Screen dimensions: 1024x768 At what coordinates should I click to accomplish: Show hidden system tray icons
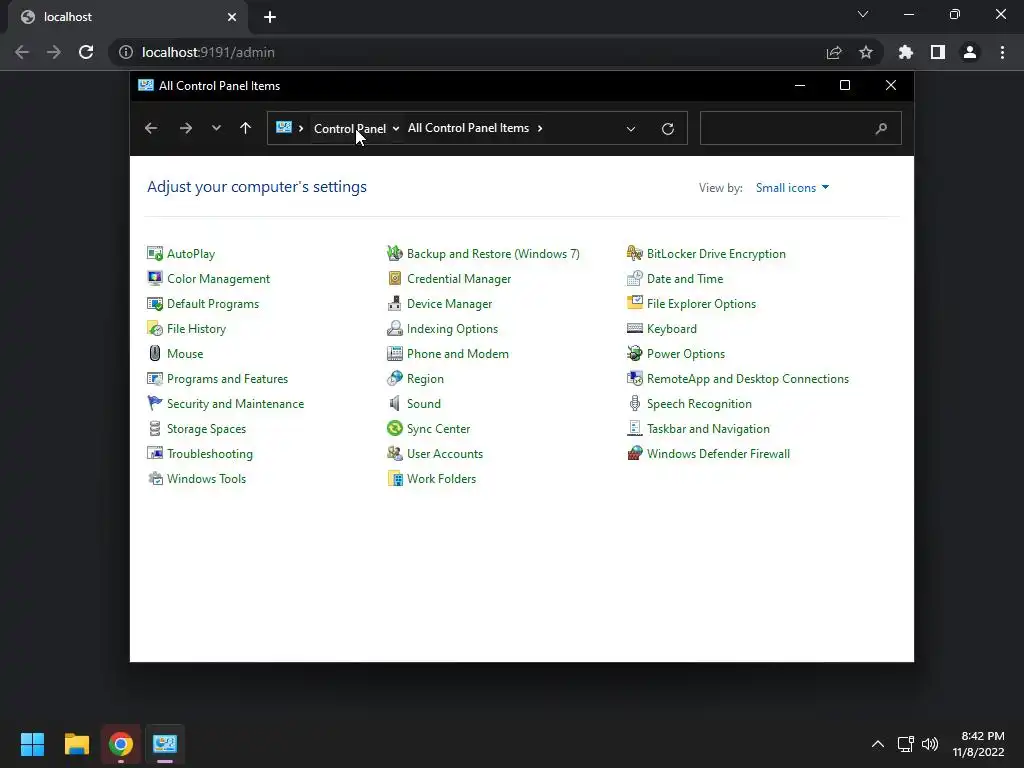[x=878, y=744]
